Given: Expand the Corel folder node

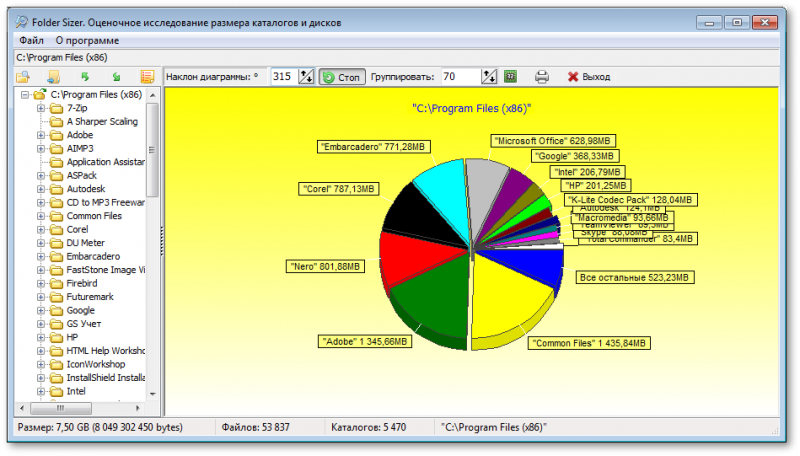Looking at the screenshot, I should point(41,230).
